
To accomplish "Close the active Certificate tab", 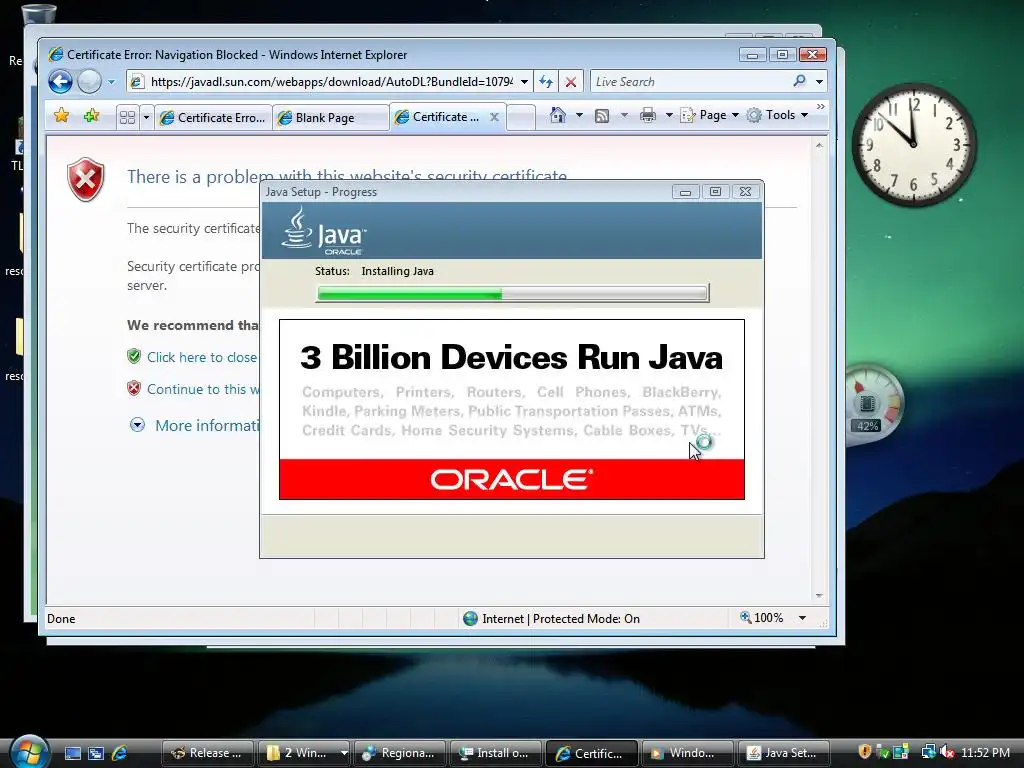I will click(x=494, y=117).
